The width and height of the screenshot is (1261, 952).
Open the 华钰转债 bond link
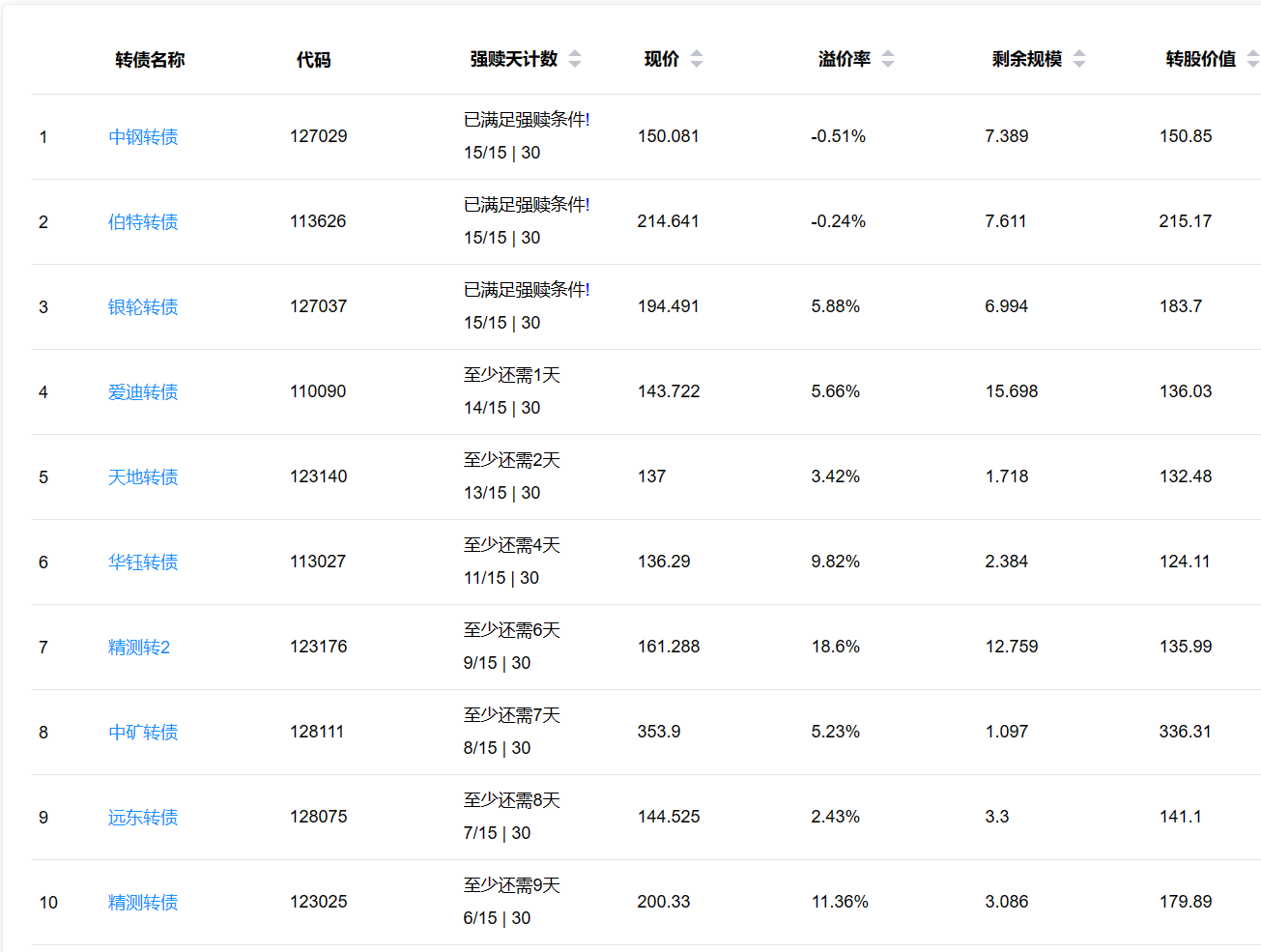[x=143, y=563]
